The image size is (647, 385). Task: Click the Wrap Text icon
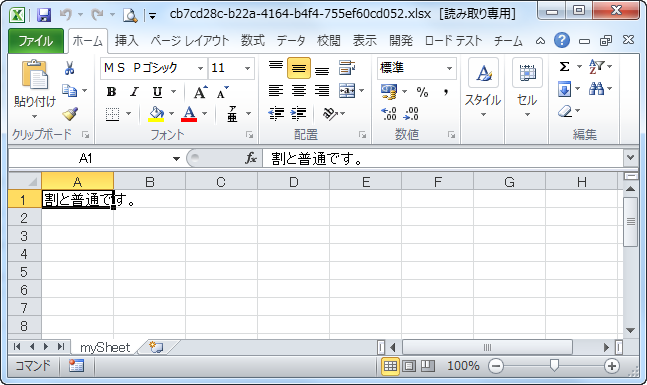coord(347,68)
